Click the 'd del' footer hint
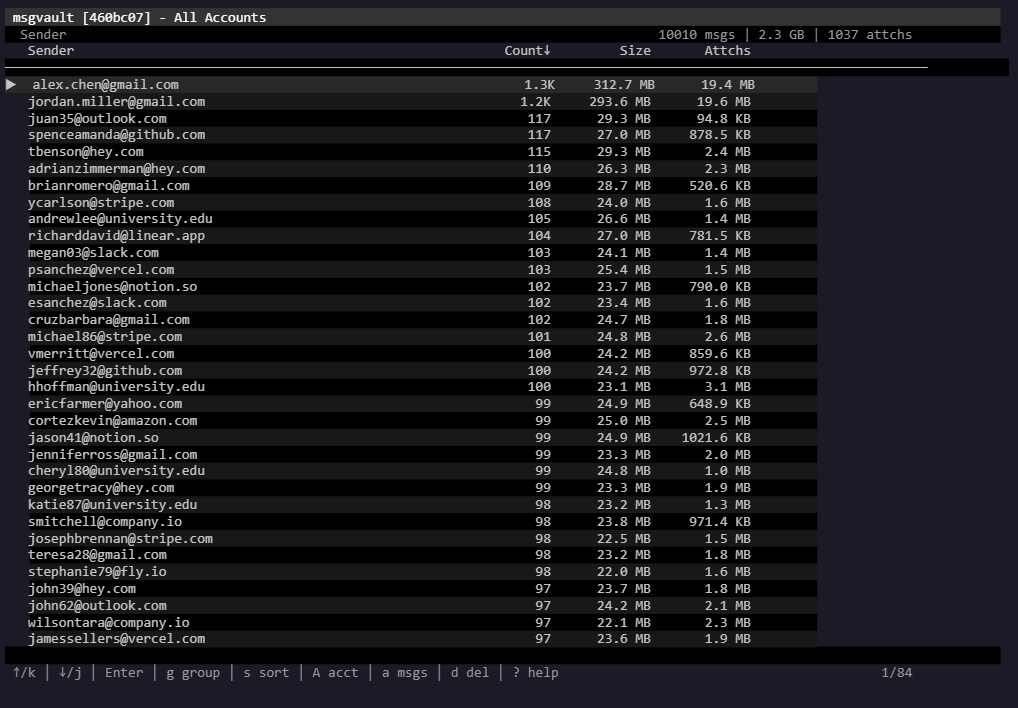 469,673
